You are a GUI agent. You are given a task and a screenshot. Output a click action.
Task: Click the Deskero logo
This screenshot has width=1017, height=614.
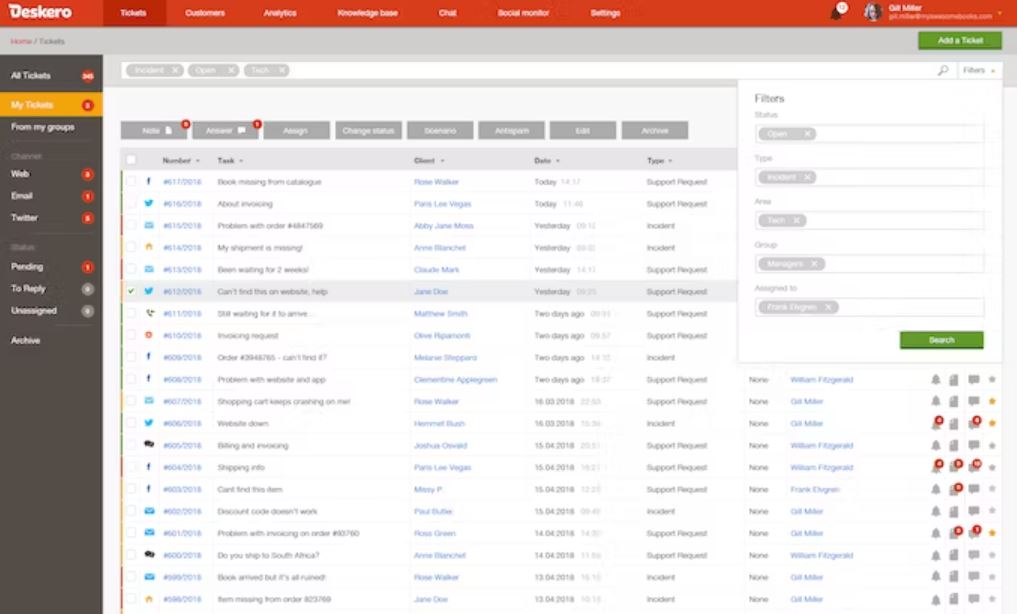point(40,12)
